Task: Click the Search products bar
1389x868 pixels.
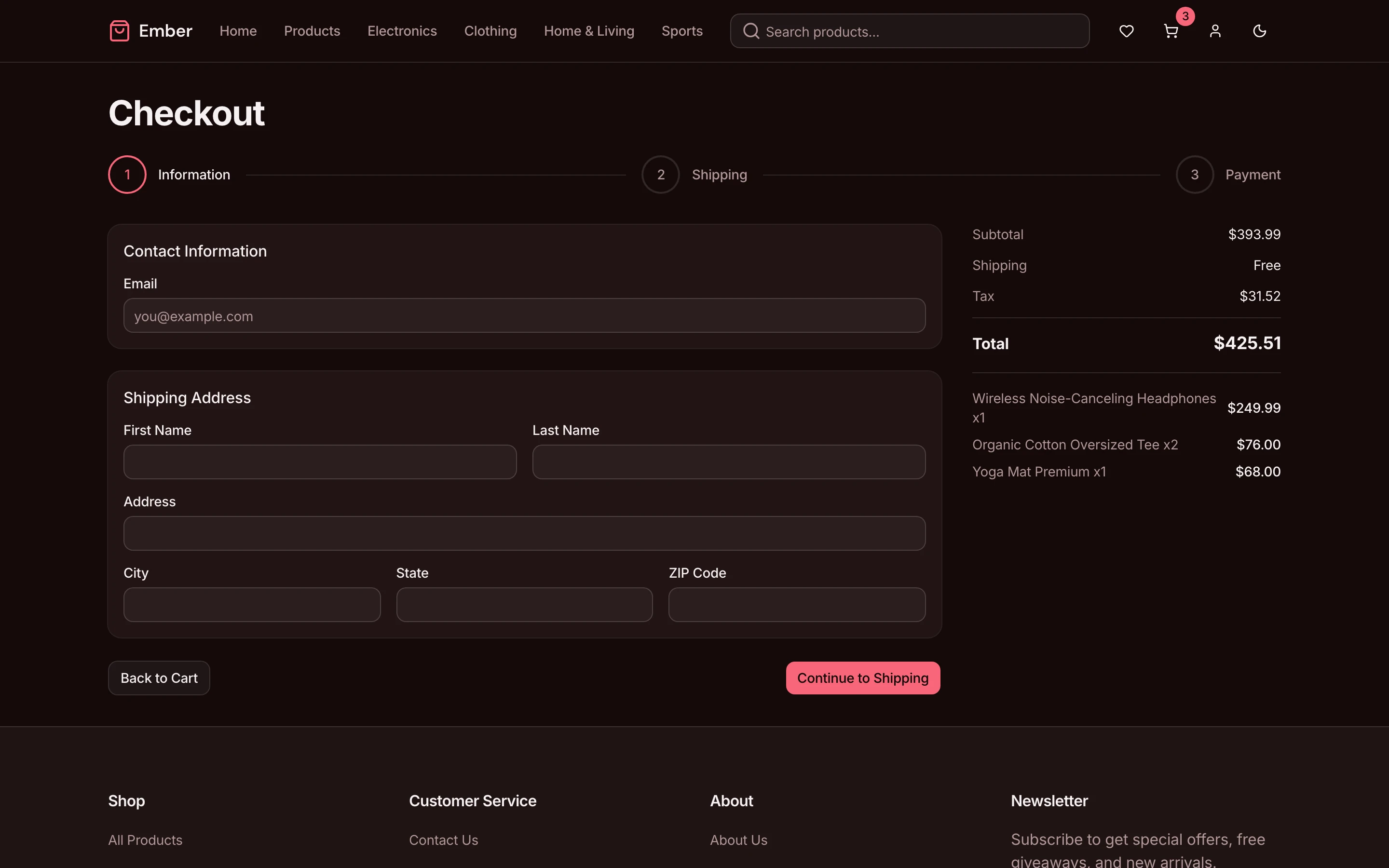Action: pyautogui.click(x=909, y=30)
